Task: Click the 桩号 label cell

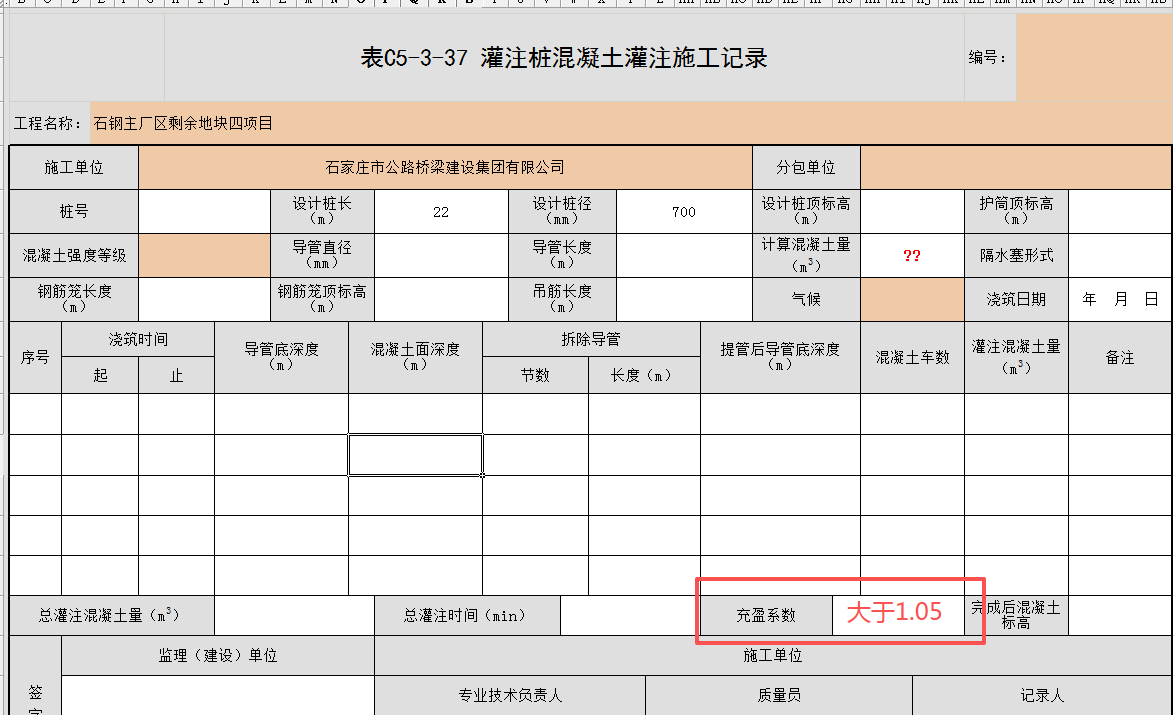Action: pos(73,212)
